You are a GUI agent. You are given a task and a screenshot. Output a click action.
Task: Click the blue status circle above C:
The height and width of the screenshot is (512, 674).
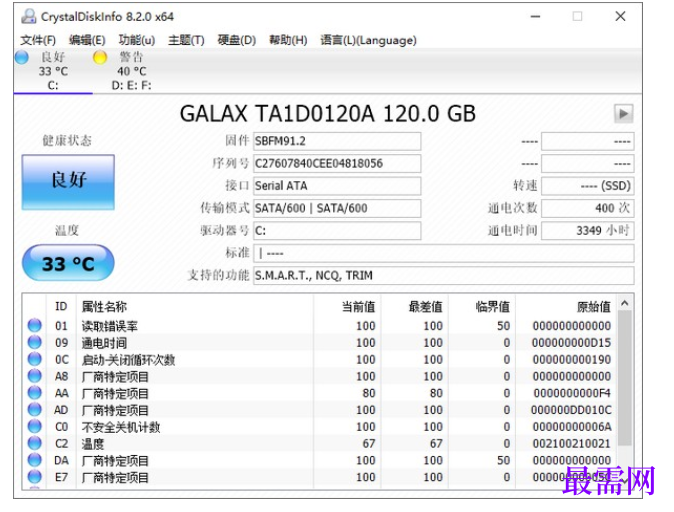tap(21, 57)
